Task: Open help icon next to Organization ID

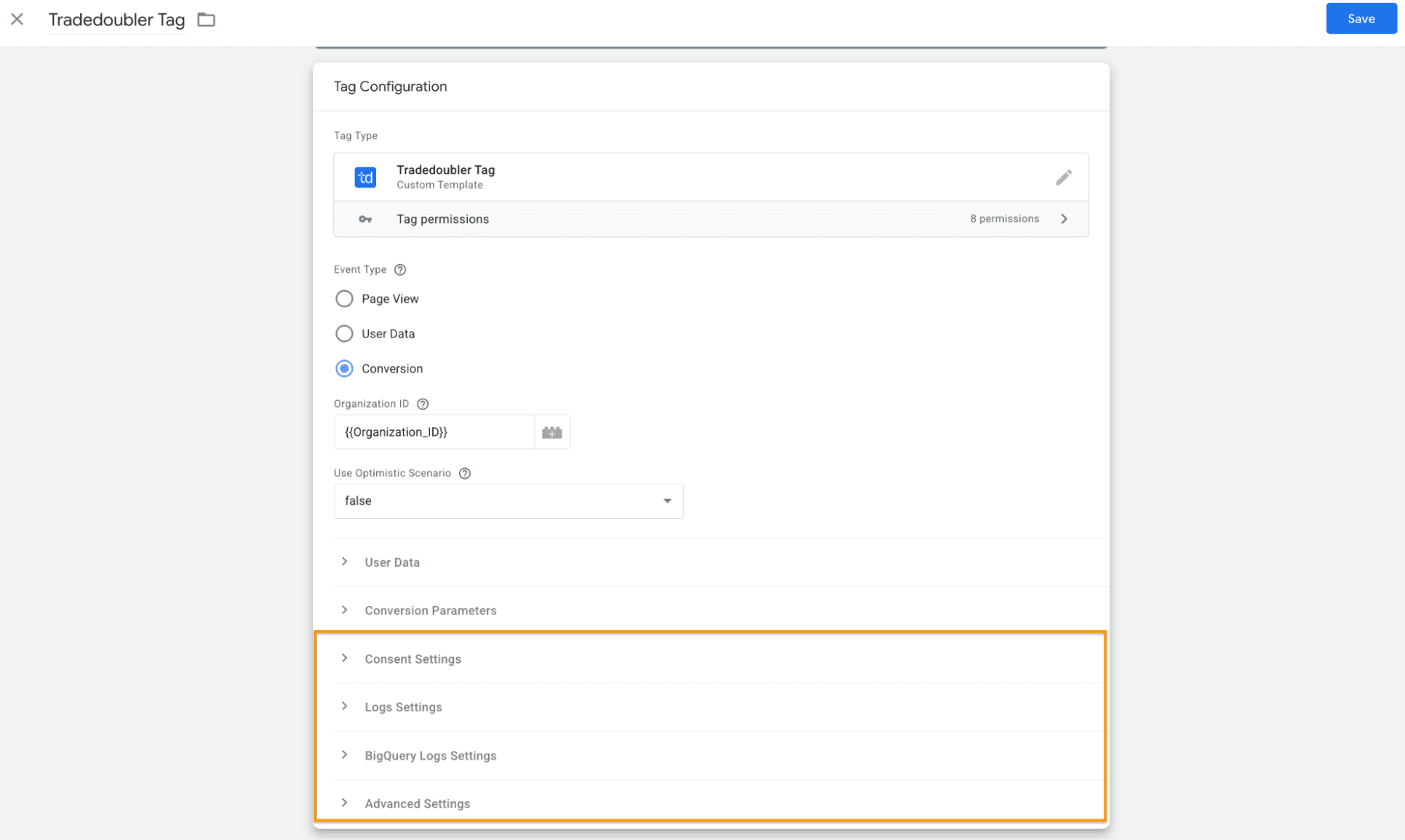Action: coord(422,404)
